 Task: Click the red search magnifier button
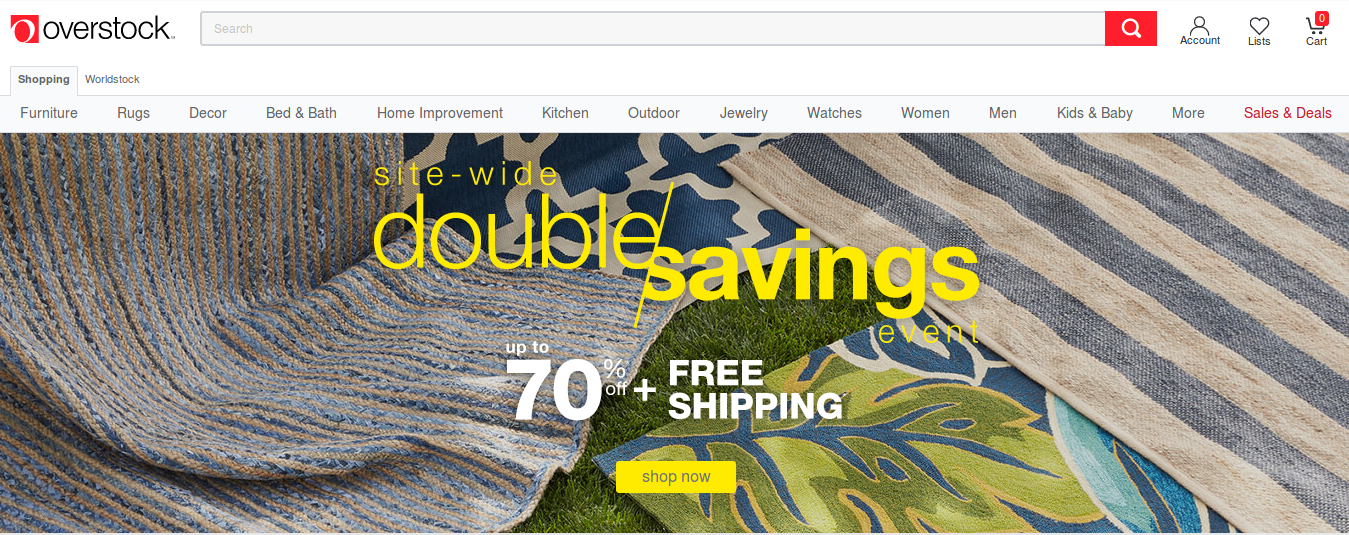[x=1131, y=28]
